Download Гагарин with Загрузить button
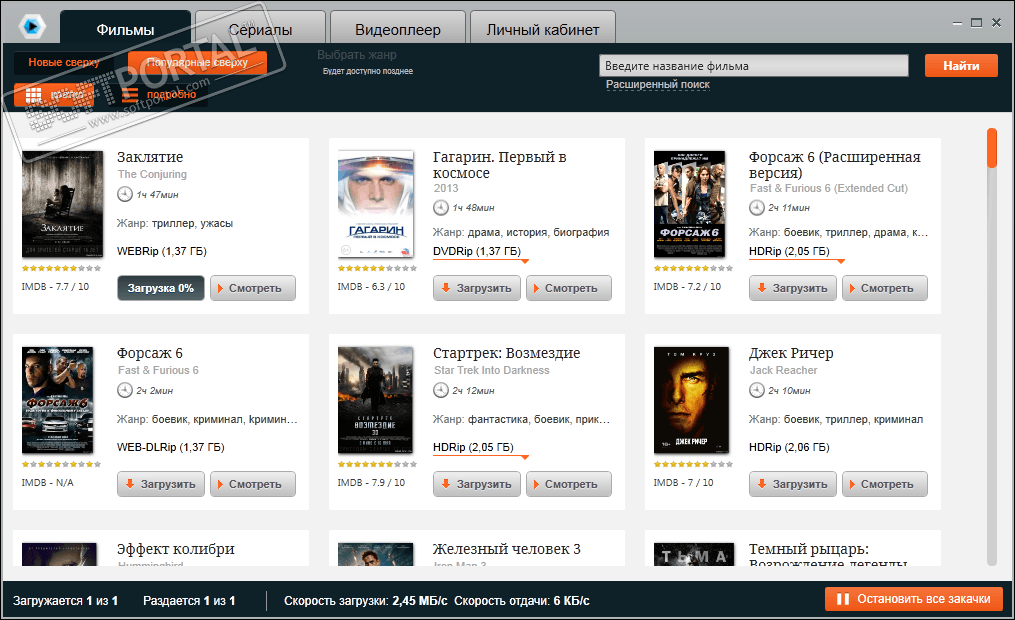This screenshot has height=620, width=1015. click(x=476, y=288)
